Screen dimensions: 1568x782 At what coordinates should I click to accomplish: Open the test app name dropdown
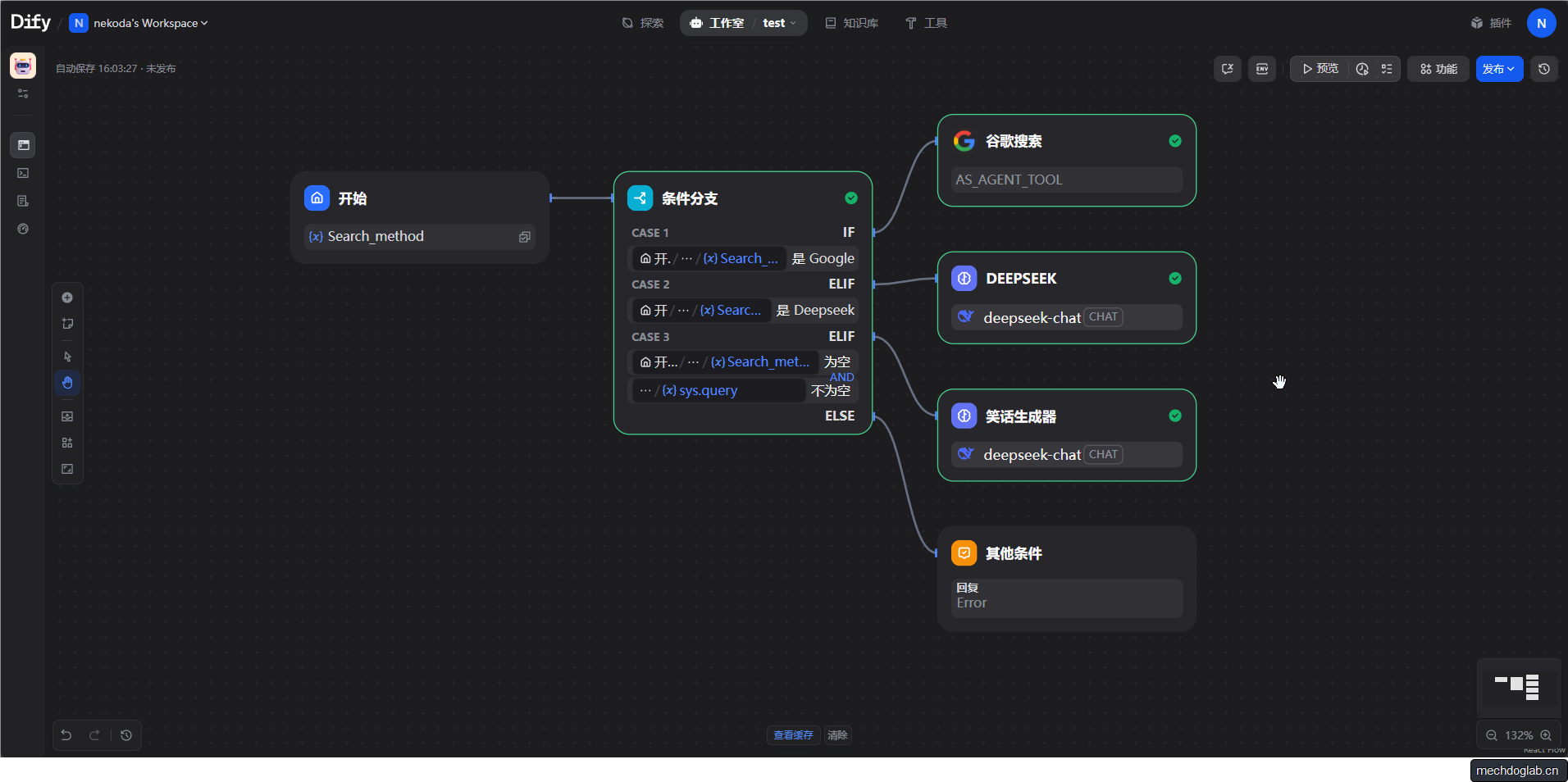pyautogui.click(x=779, y=23)
